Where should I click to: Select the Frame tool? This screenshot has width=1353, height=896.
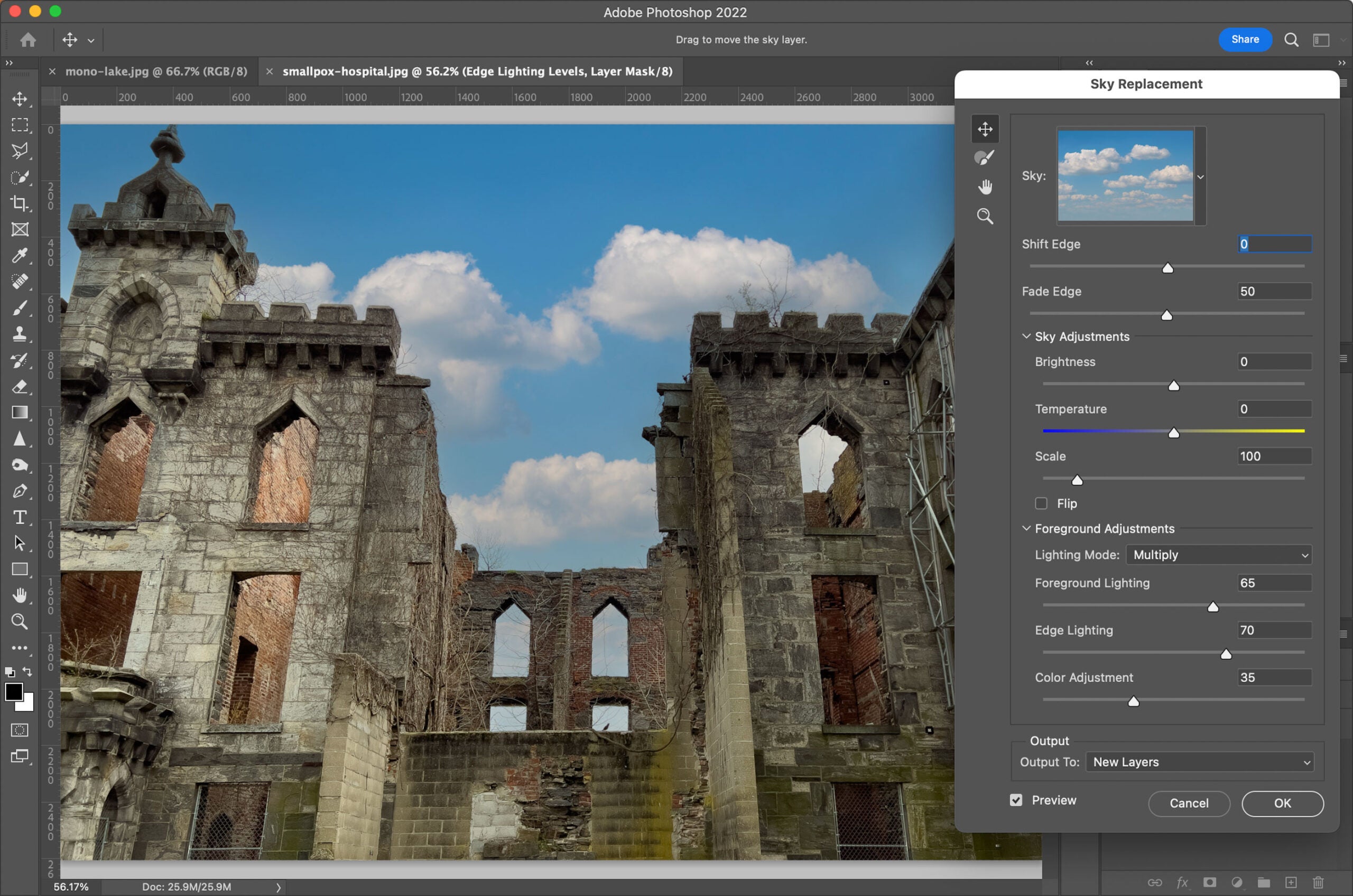20,229
